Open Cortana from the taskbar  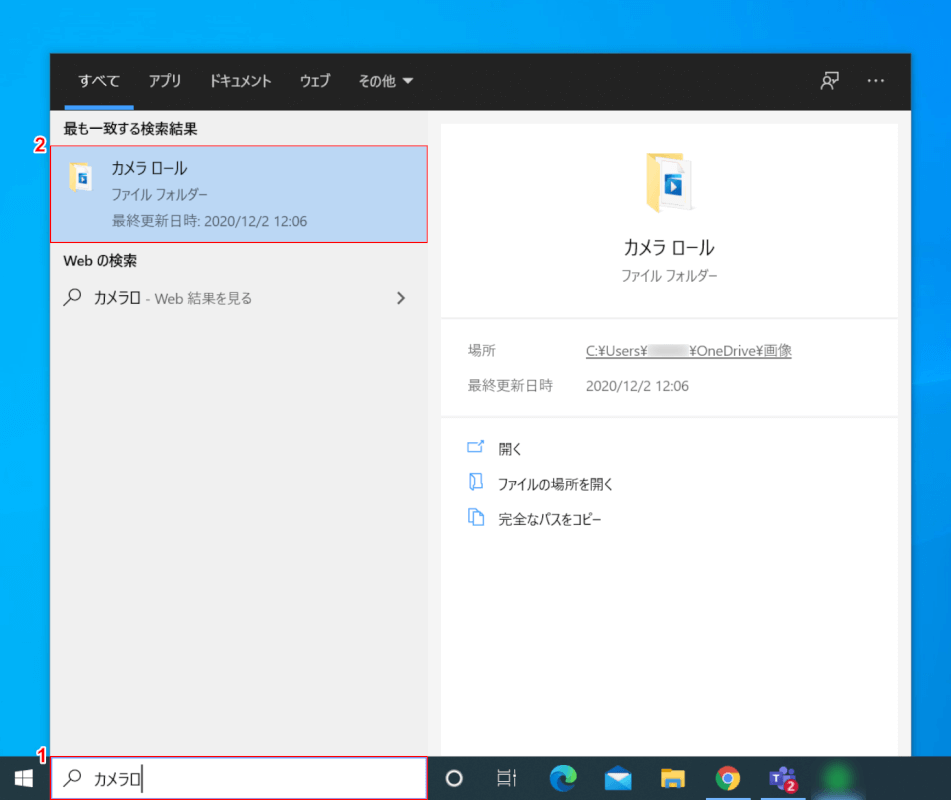pyautogui.click(x=454, y=778)
